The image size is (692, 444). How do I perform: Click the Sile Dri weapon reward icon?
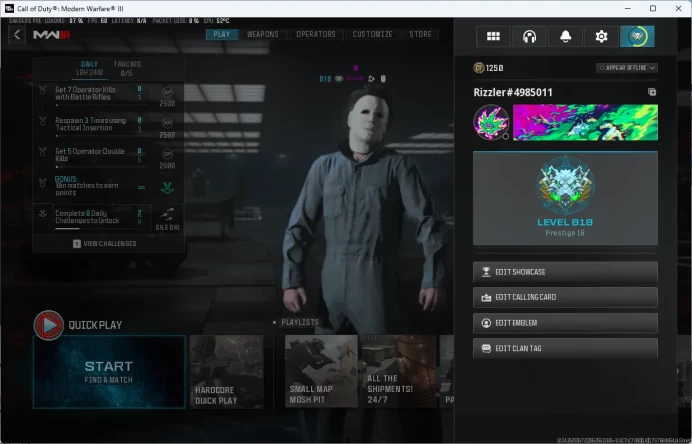click(x=167, y=214)
